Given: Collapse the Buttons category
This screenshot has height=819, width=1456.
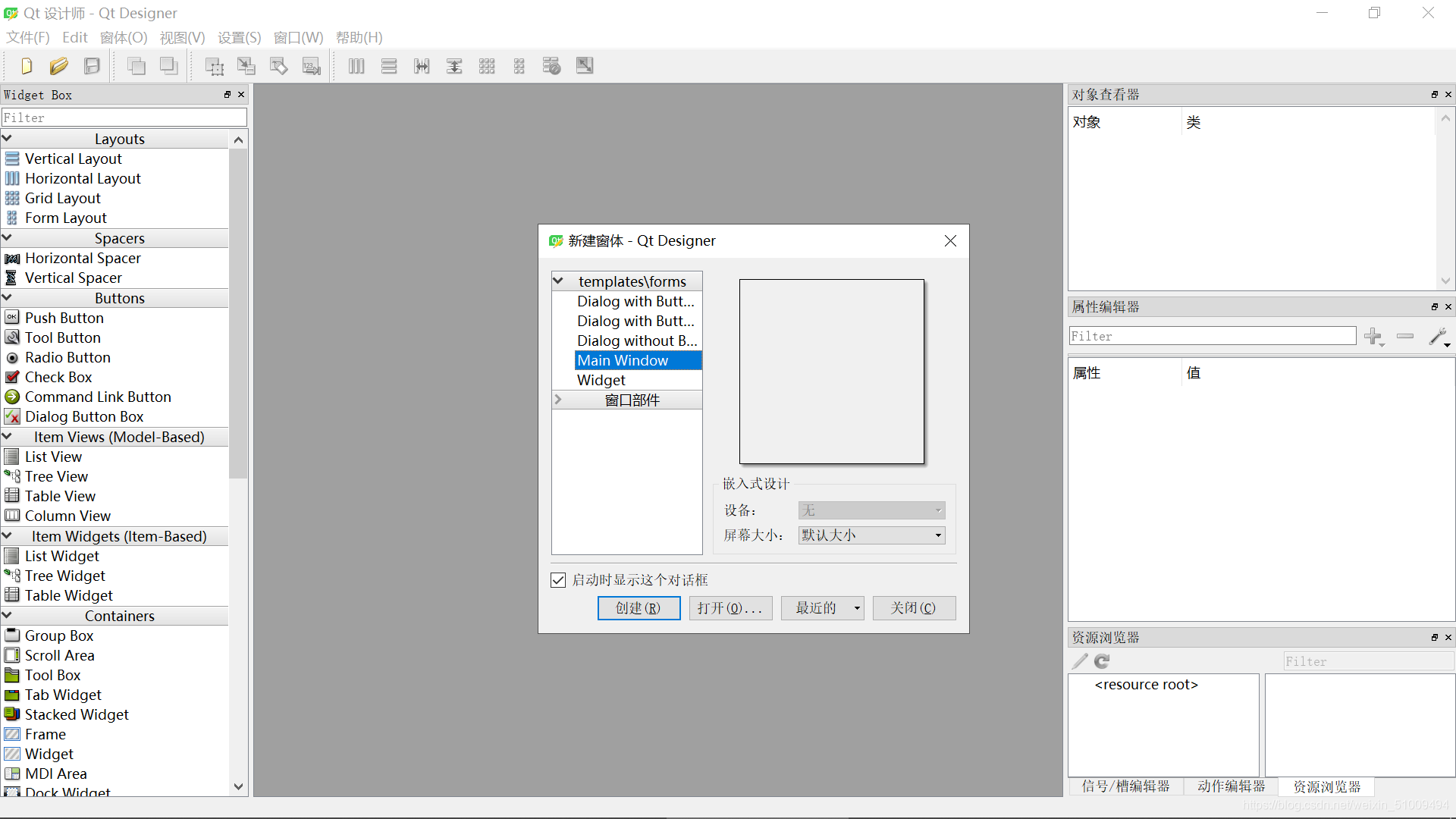Looking at the screenshot, I should (x=7, y=297).
